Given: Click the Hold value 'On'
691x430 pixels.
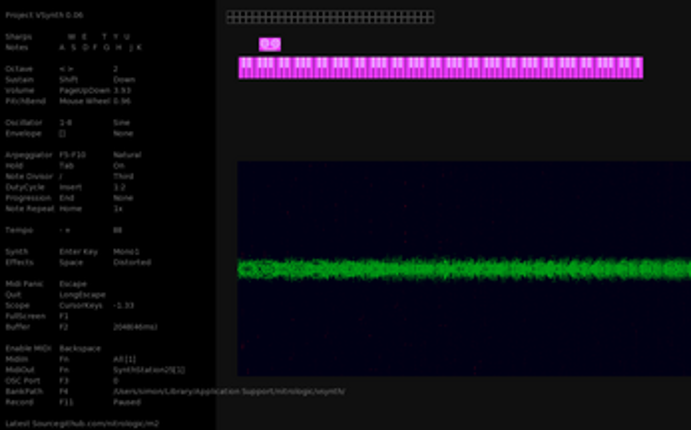Looking at the screenshot, I should click(x=119, y=166).
